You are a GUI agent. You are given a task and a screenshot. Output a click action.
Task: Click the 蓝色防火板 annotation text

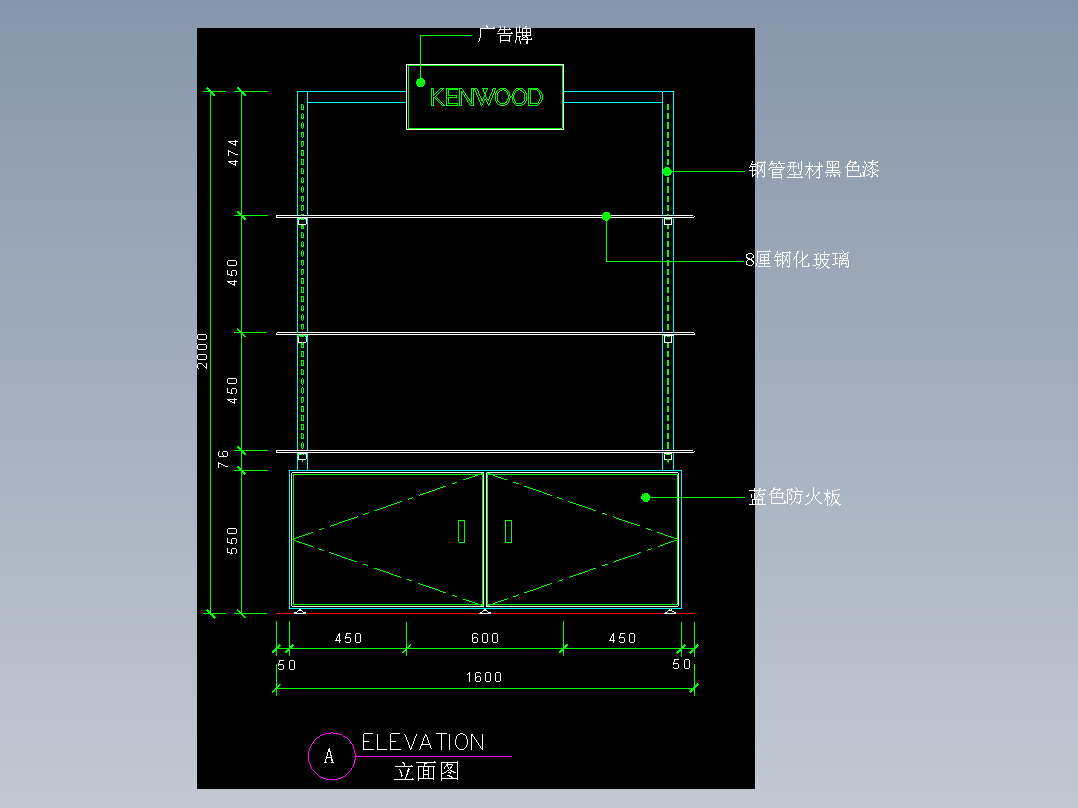click(795, 496)
